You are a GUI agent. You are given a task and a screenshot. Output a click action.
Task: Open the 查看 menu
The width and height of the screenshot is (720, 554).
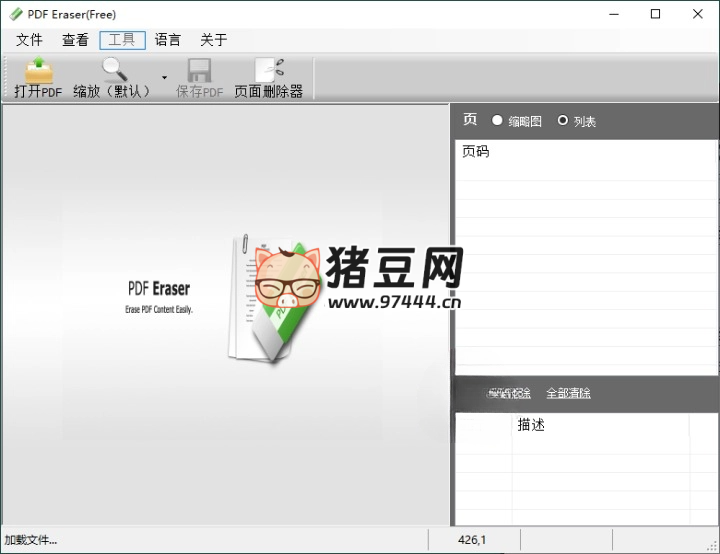pos(75,40)
